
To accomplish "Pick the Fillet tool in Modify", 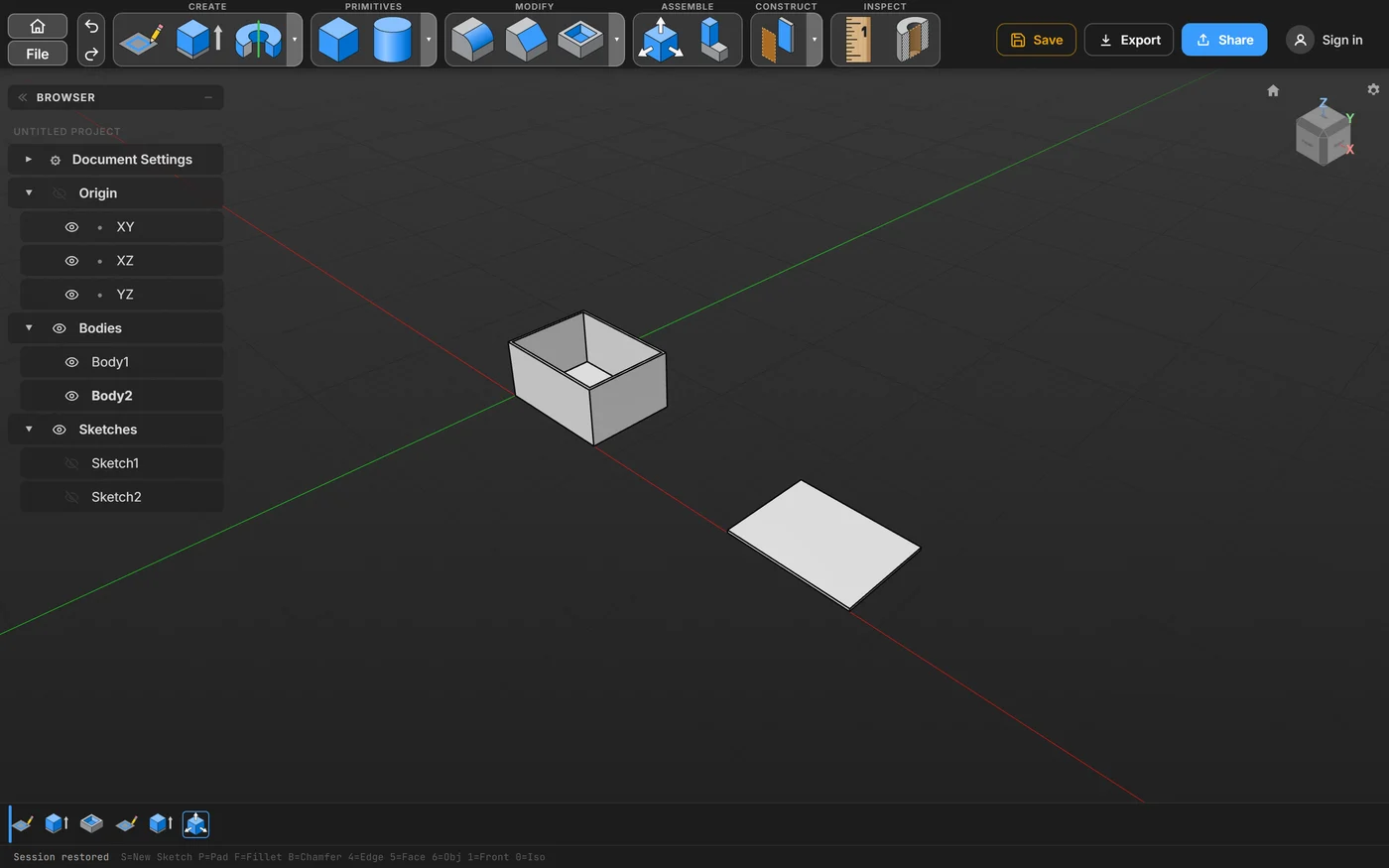I will click(x=472, y=41).
